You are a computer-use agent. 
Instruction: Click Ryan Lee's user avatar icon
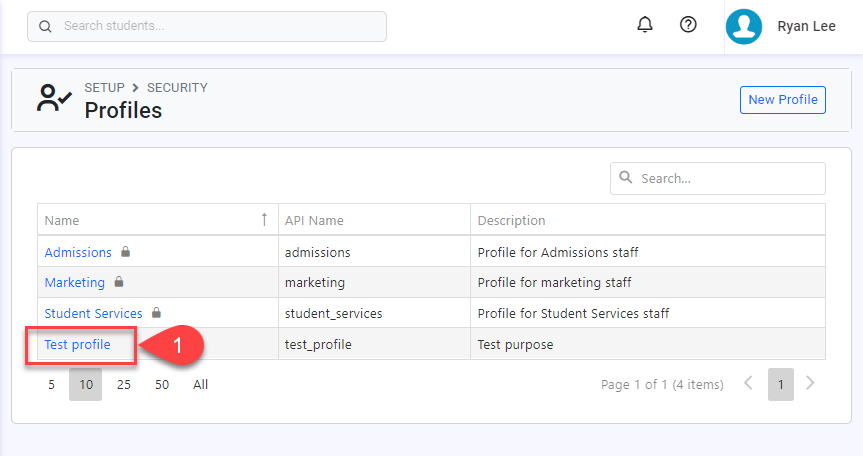[x=744, y=27]
